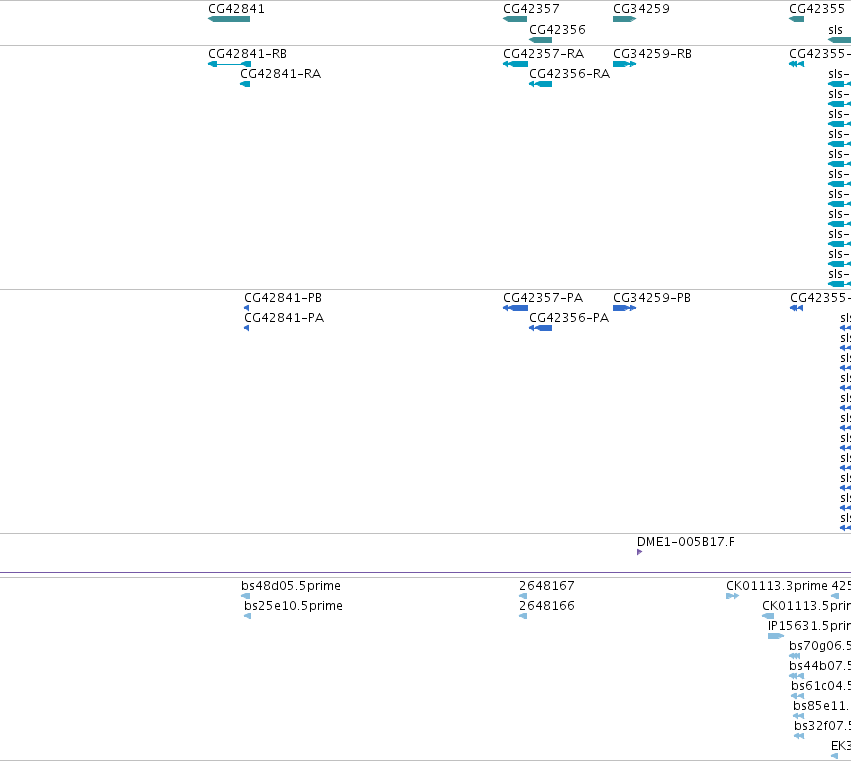Click the 2648166 label text
The width and height of the screenshot is (851, 761).
[547, 606]
